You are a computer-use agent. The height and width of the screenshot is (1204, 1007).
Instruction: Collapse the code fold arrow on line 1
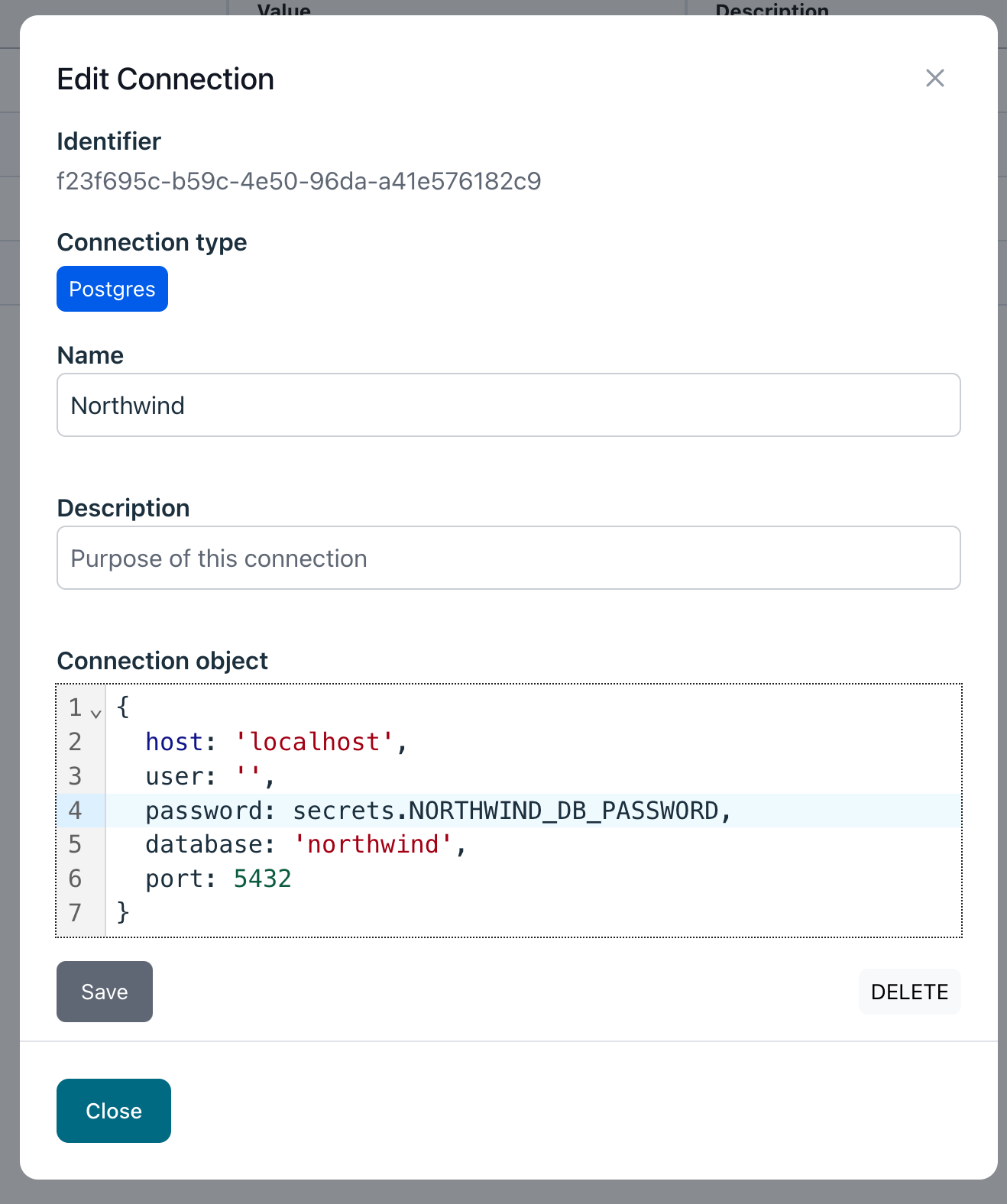click(x=96, y=714)
